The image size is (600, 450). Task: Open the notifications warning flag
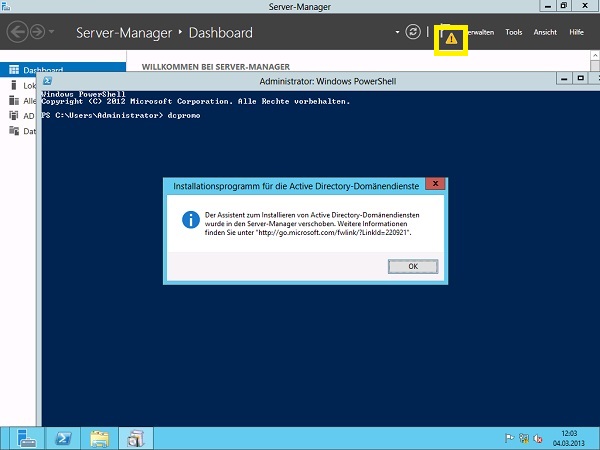pos(451,39)
